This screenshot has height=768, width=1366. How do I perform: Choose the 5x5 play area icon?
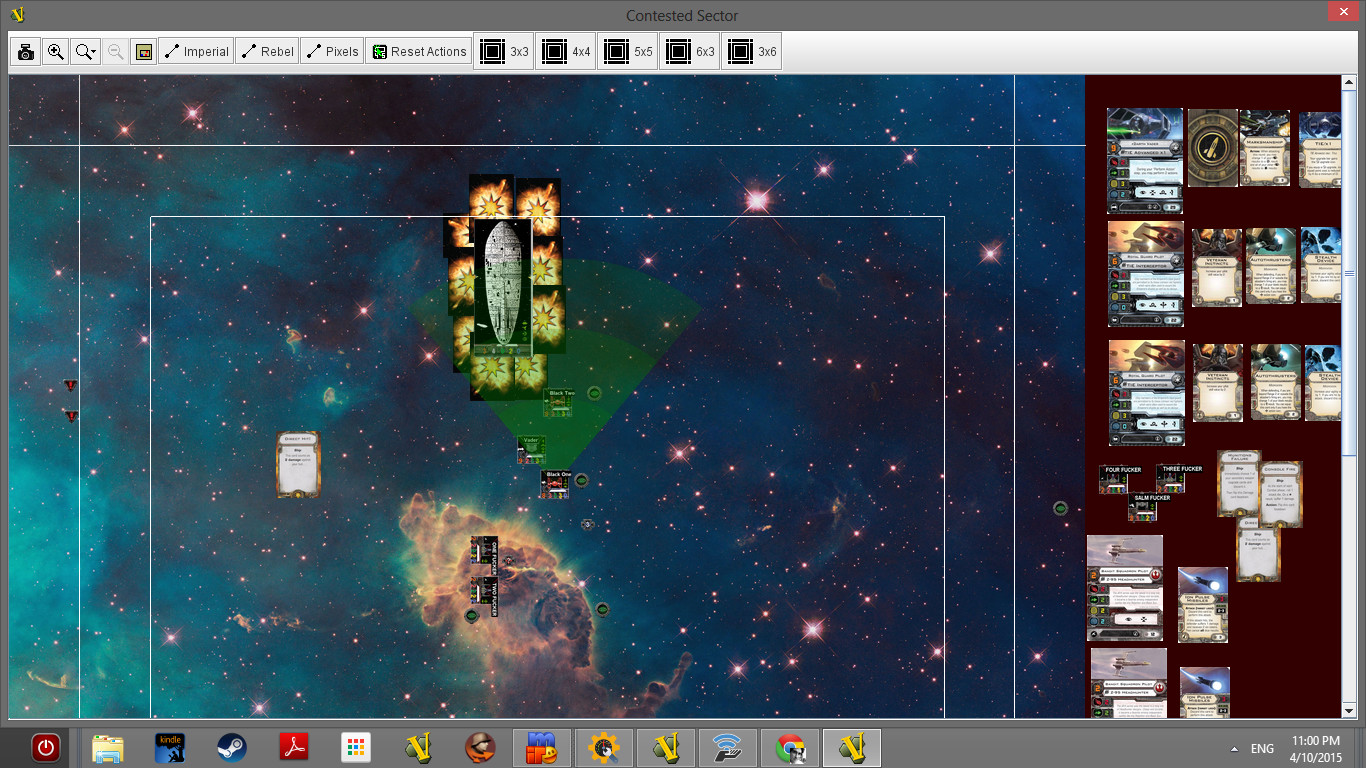coord(615,52)
